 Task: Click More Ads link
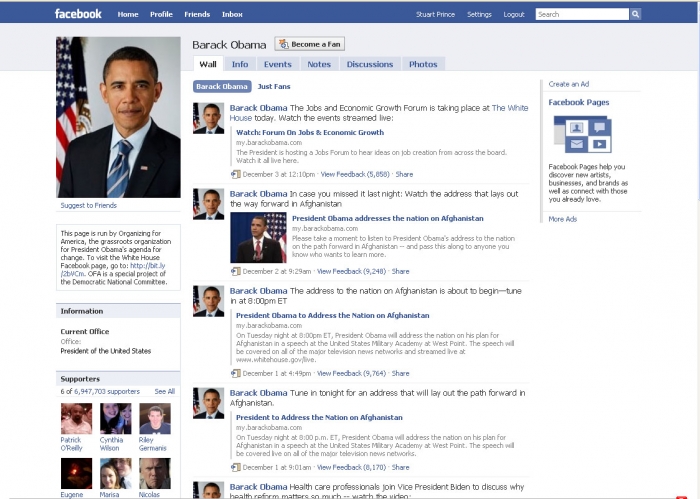point(562,219)
